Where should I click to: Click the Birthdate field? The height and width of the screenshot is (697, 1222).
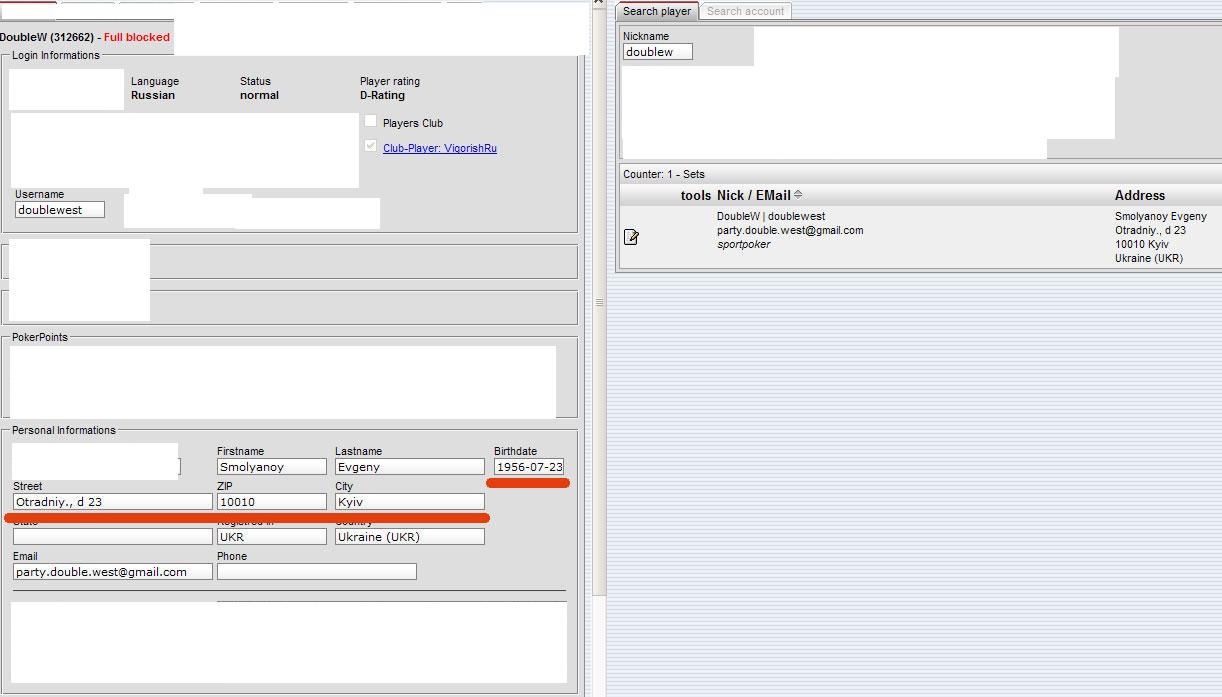529,467
